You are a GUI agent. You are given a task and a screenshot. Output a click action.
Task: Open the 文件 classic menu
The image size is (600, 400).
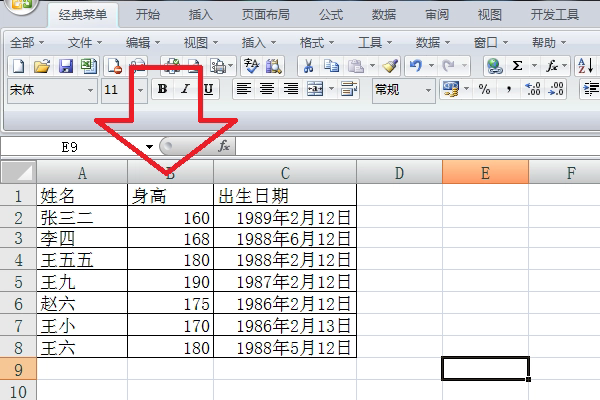click(85, 42)
